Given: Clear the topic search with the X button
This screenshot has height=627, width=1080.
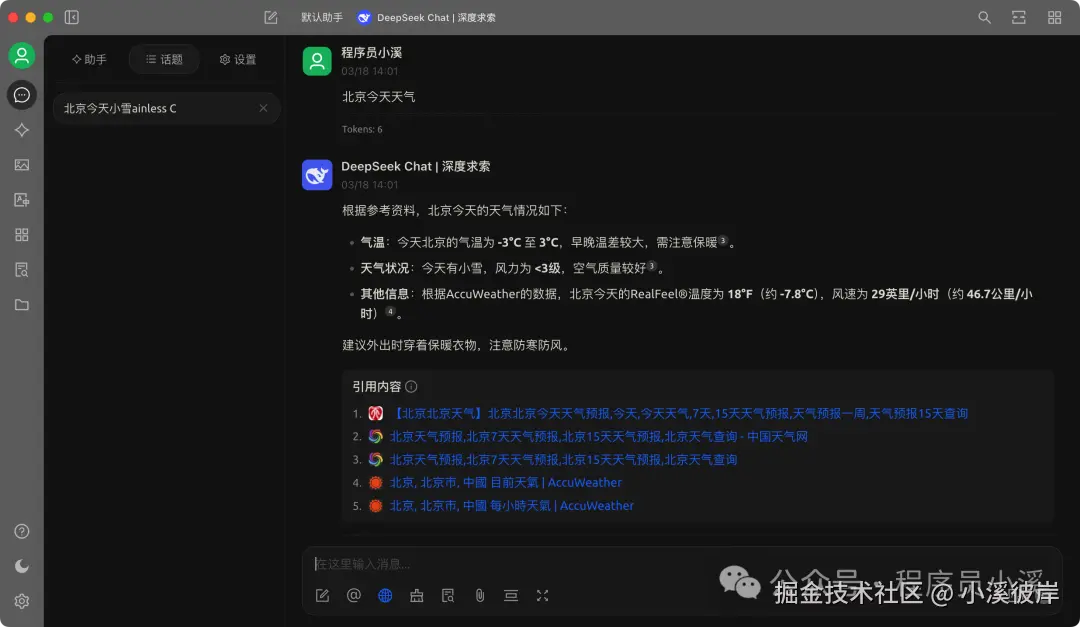Looking at the screenshot, I should tap(263, 107).
